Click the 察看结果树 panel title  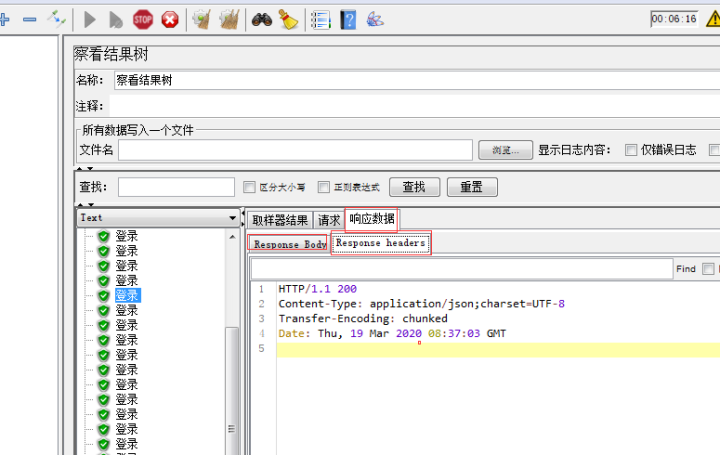(111, 54)
